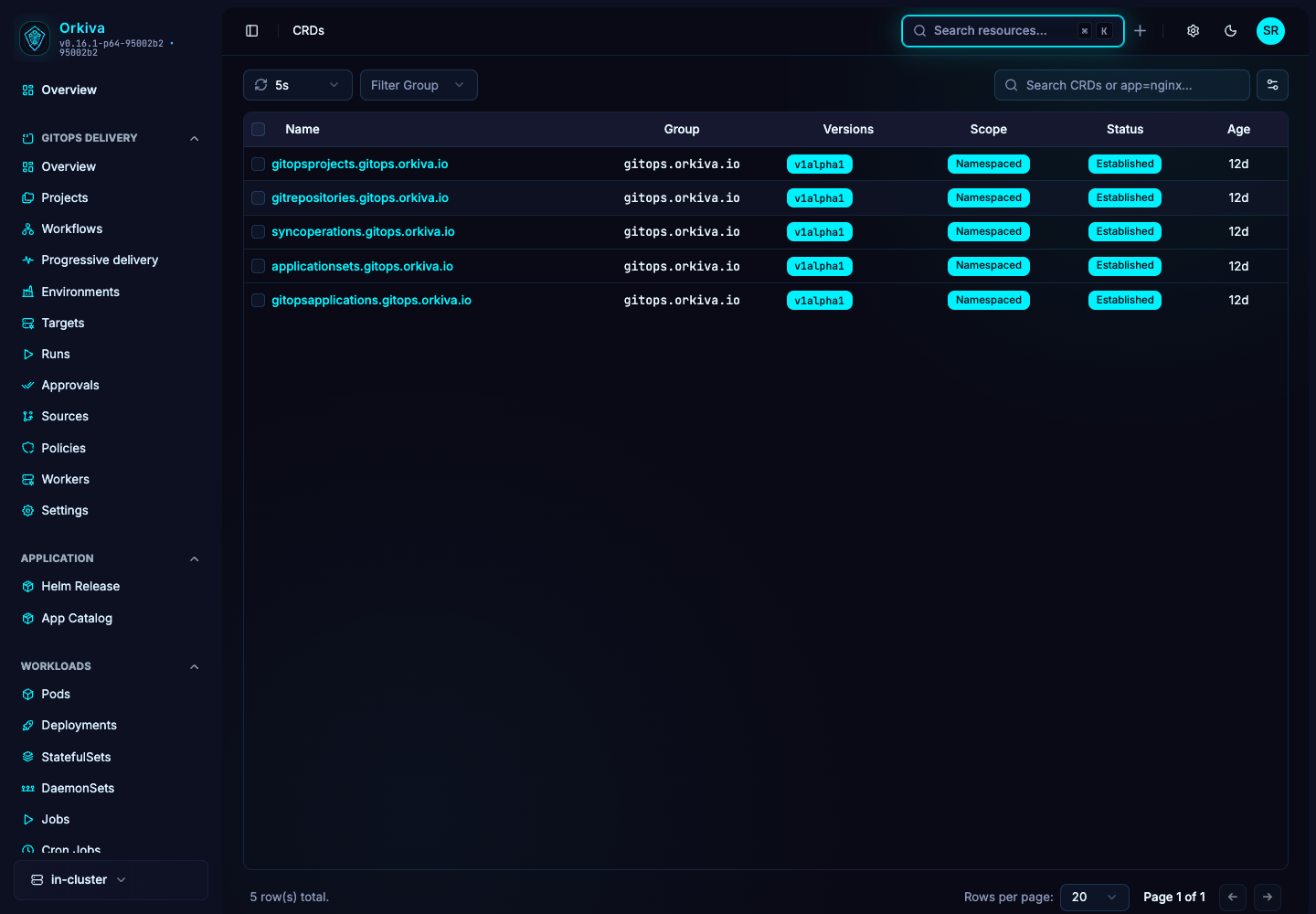This screenshot has width=1316, height=914.
Task: Click the Sources branch icon
Action: point(28,417)
